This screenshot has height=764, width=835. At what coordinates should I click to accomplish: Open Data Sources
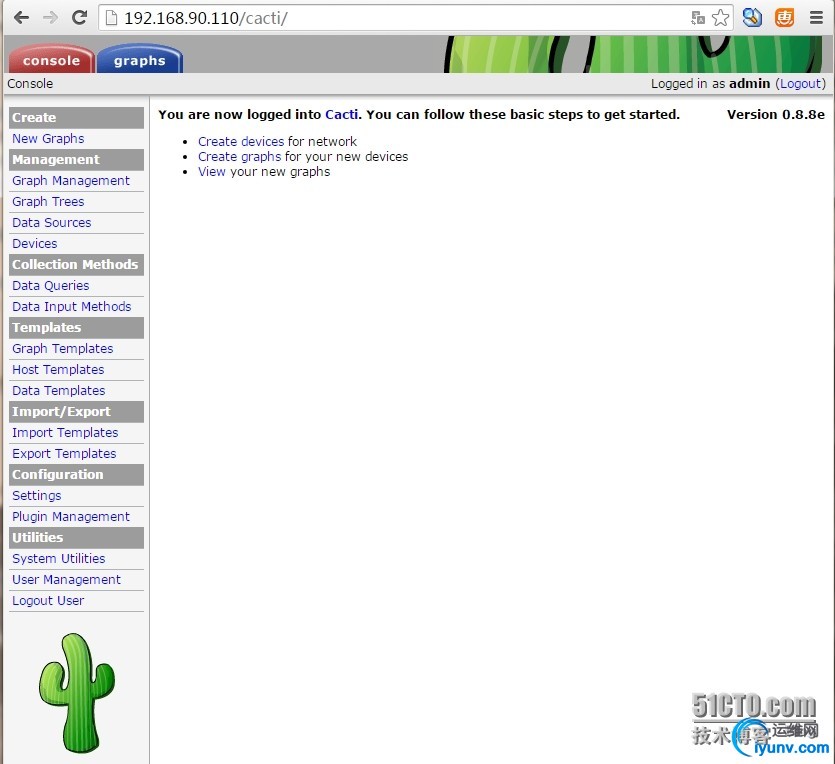52,223
